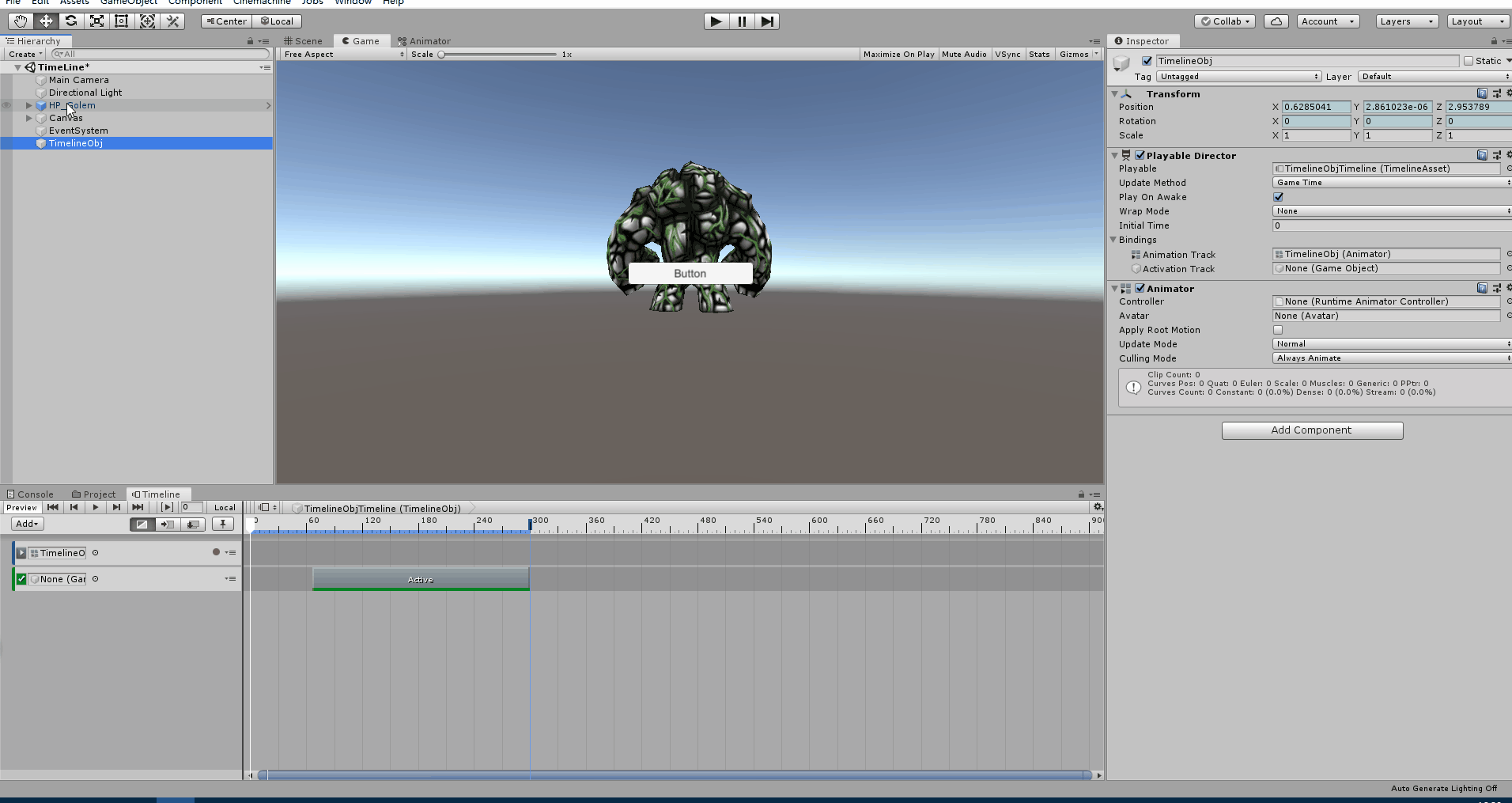Image resolution: width=1512 pixels, height=803 pixels.
Task: Open the Account menu
Action: pos(1329,21)
